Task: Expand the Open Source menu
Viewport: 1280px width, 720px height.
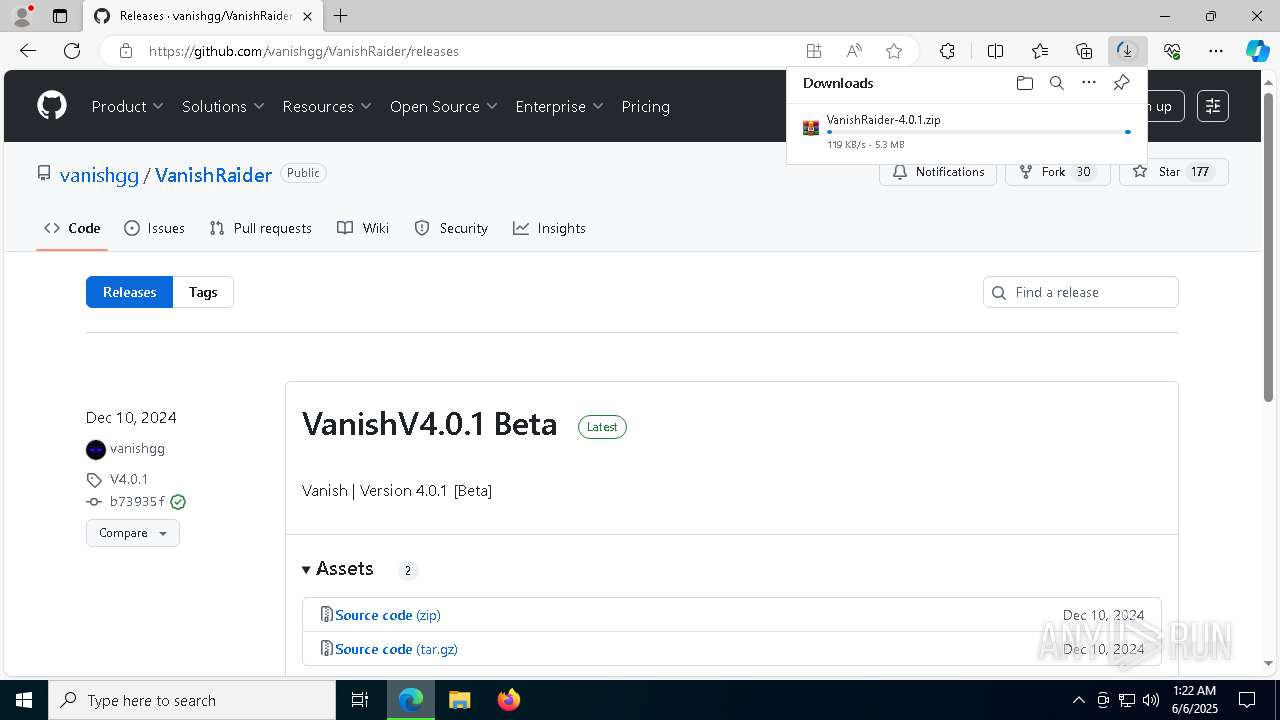Action: pos(444,106)
